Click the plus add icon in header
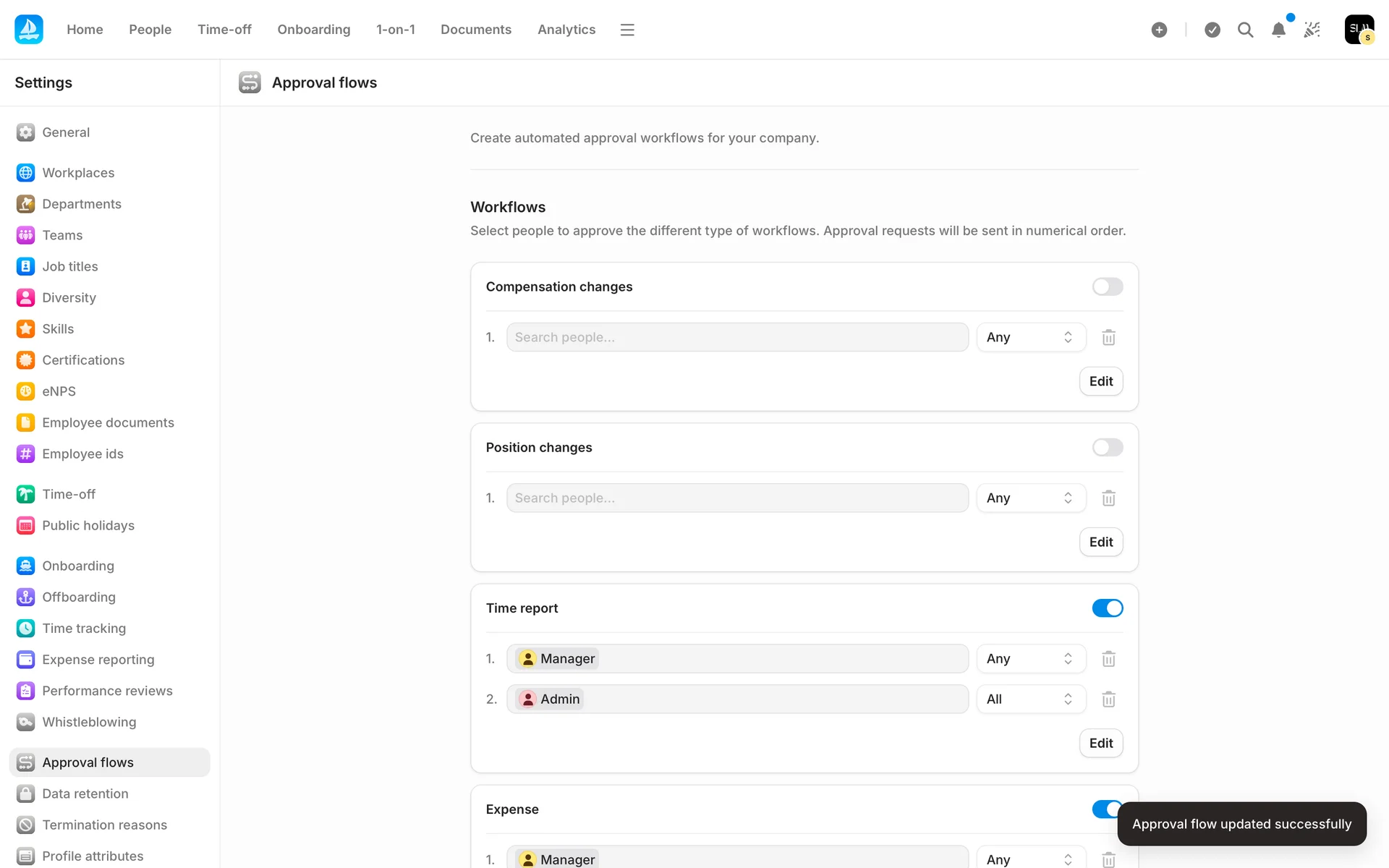The width and height of the screenshot is (1389, 868). [1159, 30]
